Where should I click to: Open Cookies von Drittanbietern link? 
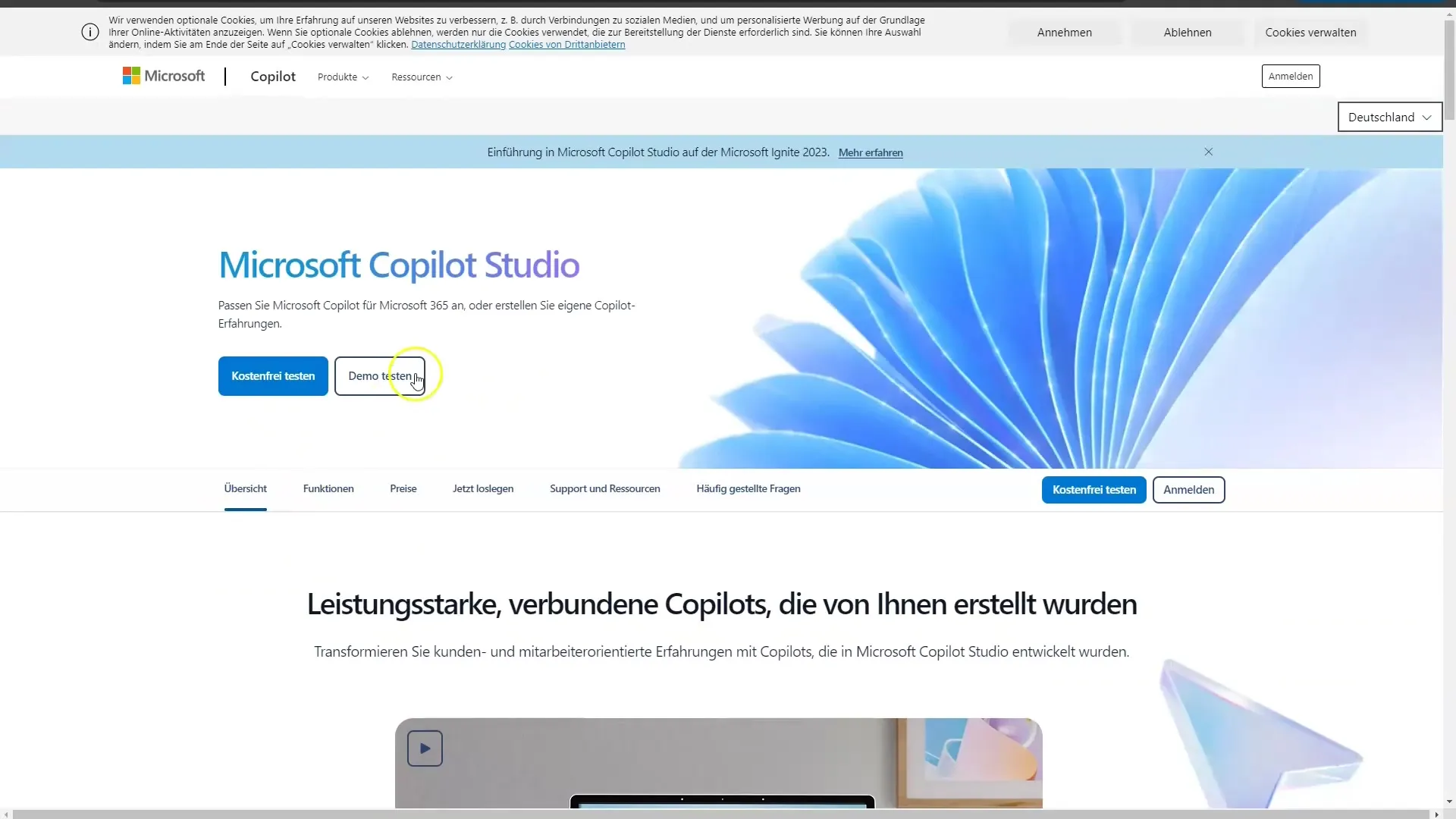click(x=566, y=45)
